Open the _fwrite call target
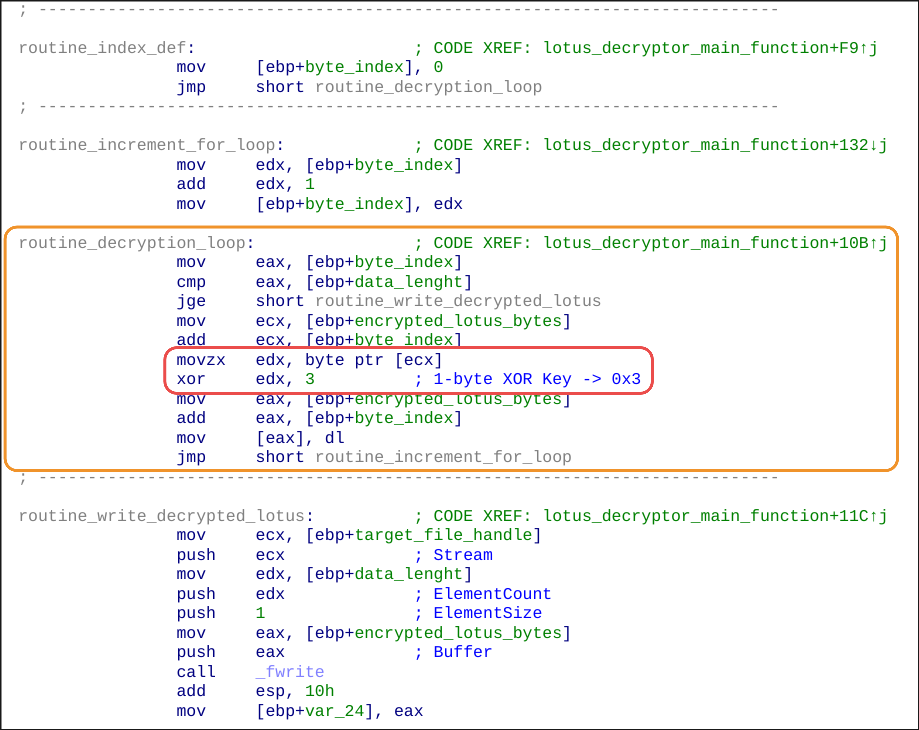 [290, 671]
